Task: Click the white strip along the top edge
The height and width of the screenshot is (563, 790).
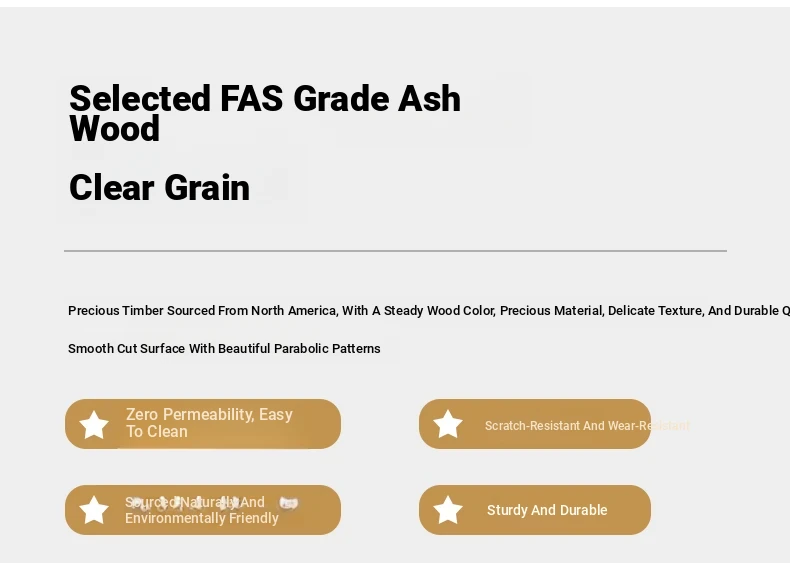Action: coord(395,3)
